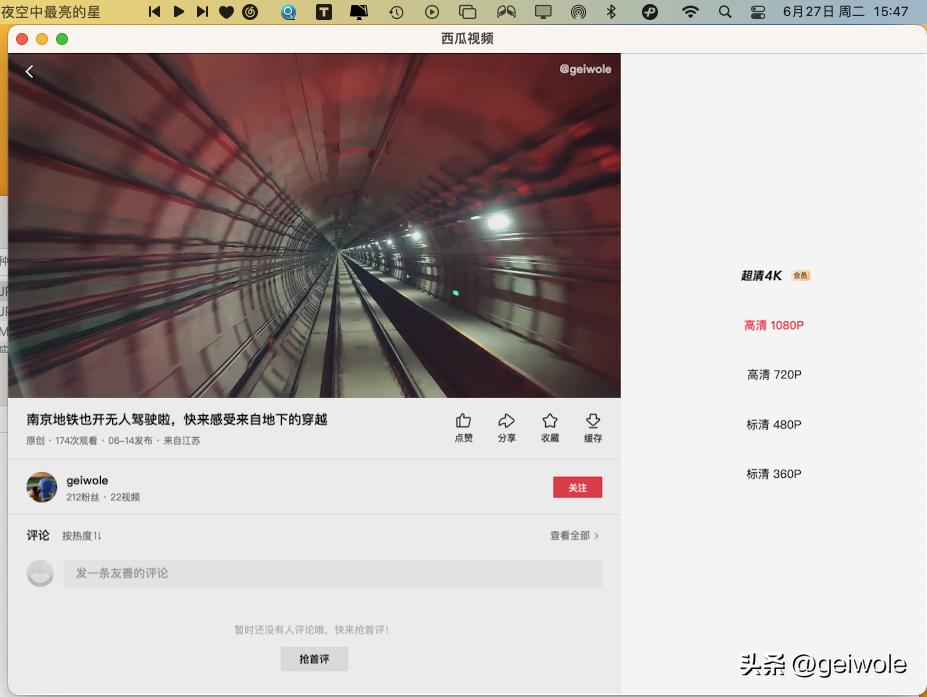Select 高清720P video quality

(x=773, y=374)
